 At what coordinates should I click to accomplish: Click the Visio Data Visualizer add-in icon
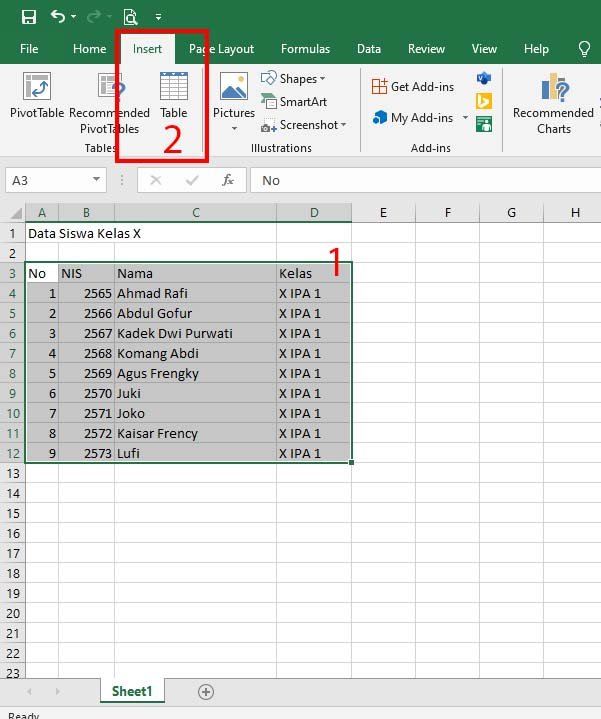tap(484, 78)
